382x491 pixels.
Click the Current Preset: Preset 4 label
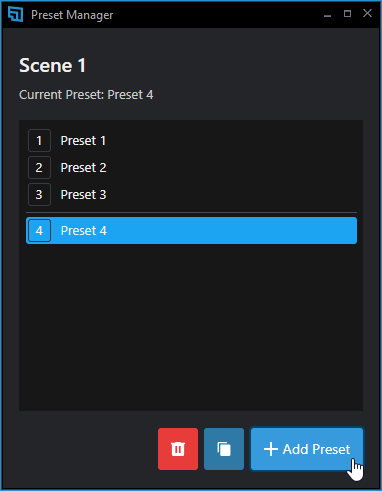coord(86,95)
